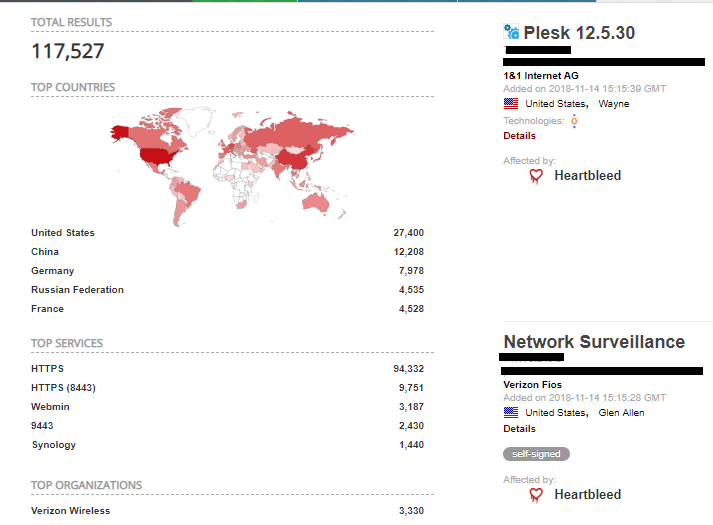Viewport: 713px width, 525px height.
Task: Open Details for the Verizon Fios result
Action: 519,429
